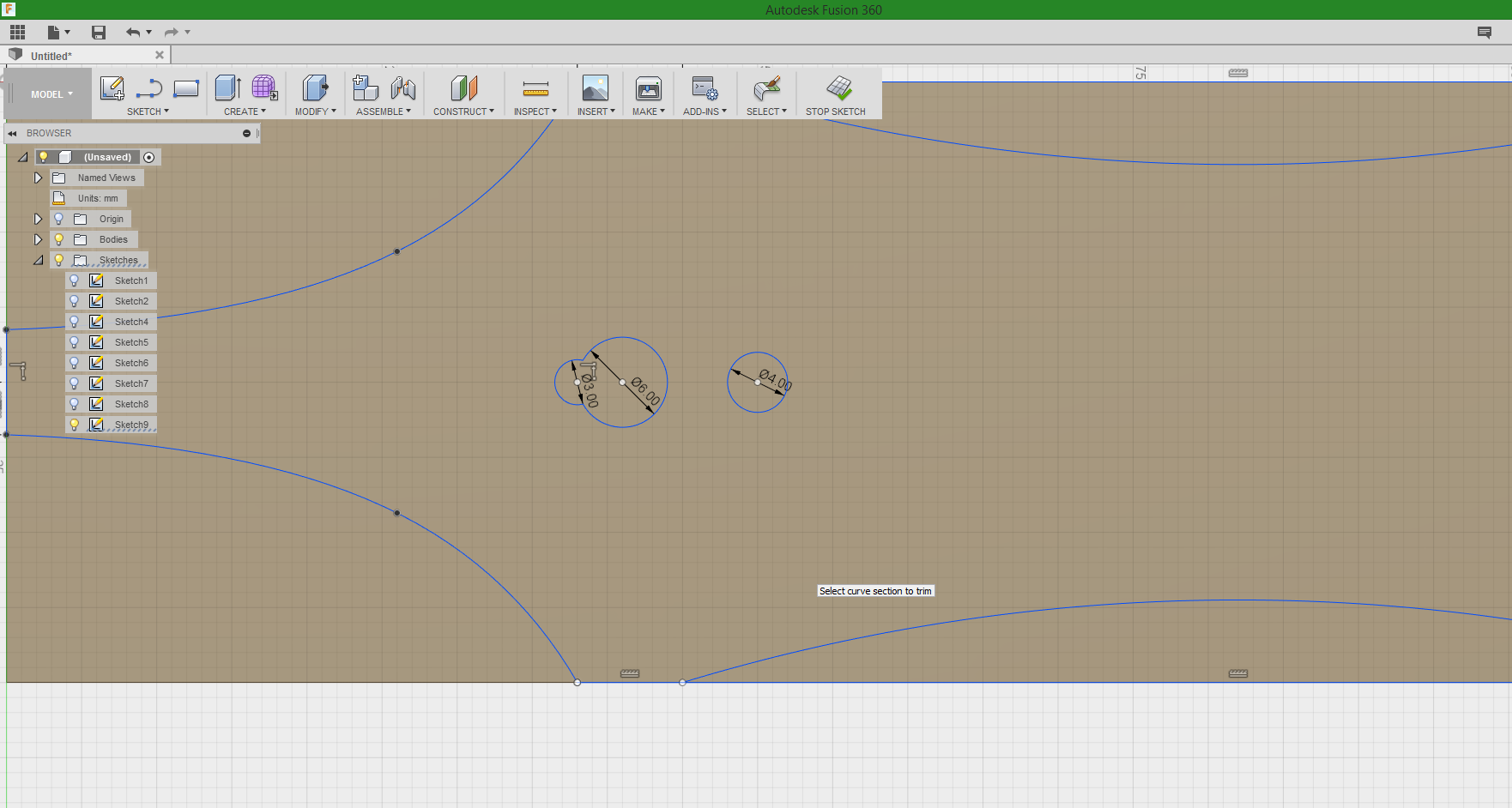This screenshot has width=1512, height=808.
Task: Collapse the Sketches node
Action: click(39, 260)
